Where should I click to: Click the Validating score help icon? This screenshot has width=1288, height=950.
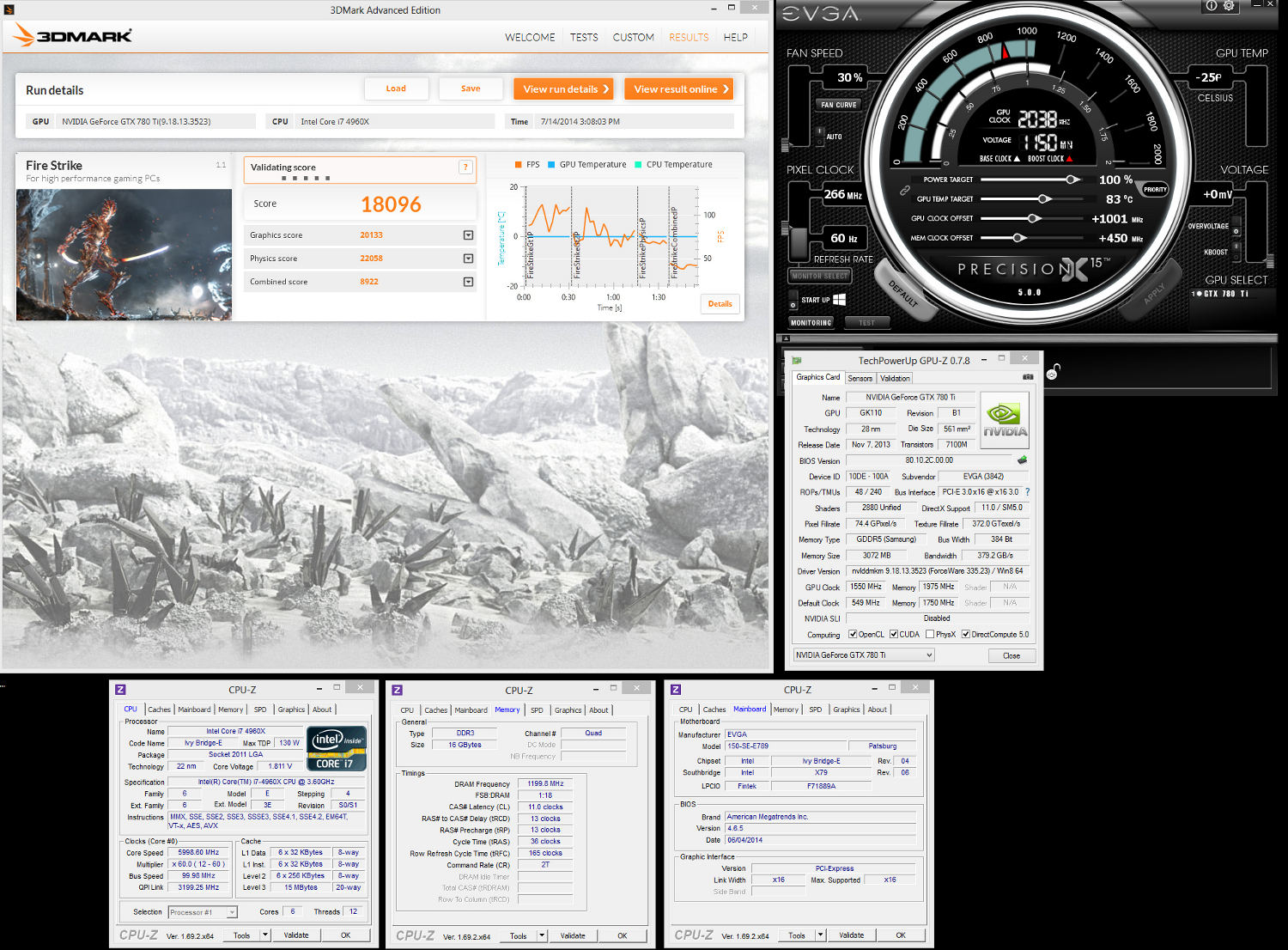465,167
